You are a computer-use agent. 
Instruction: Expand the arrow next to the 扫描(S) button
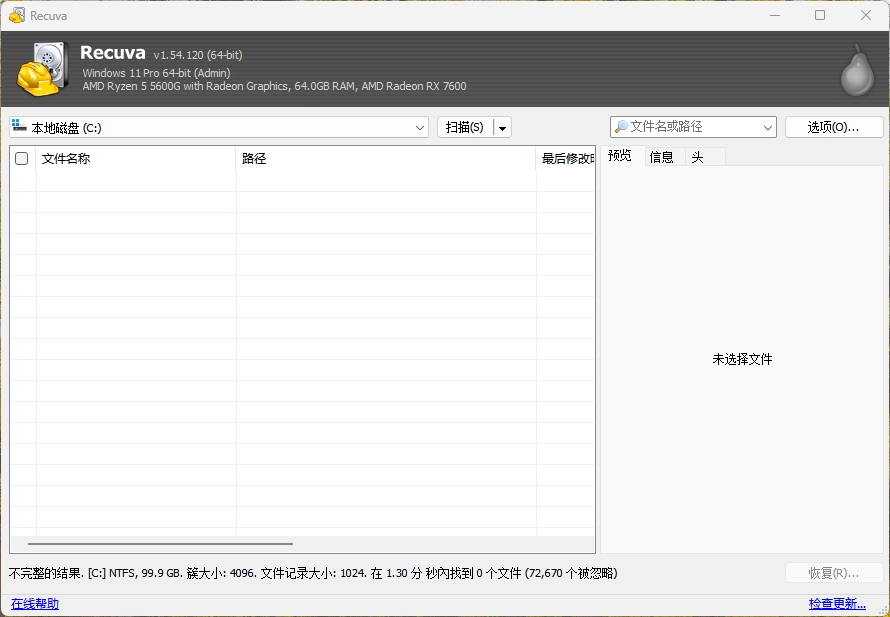tap(502, 127)
